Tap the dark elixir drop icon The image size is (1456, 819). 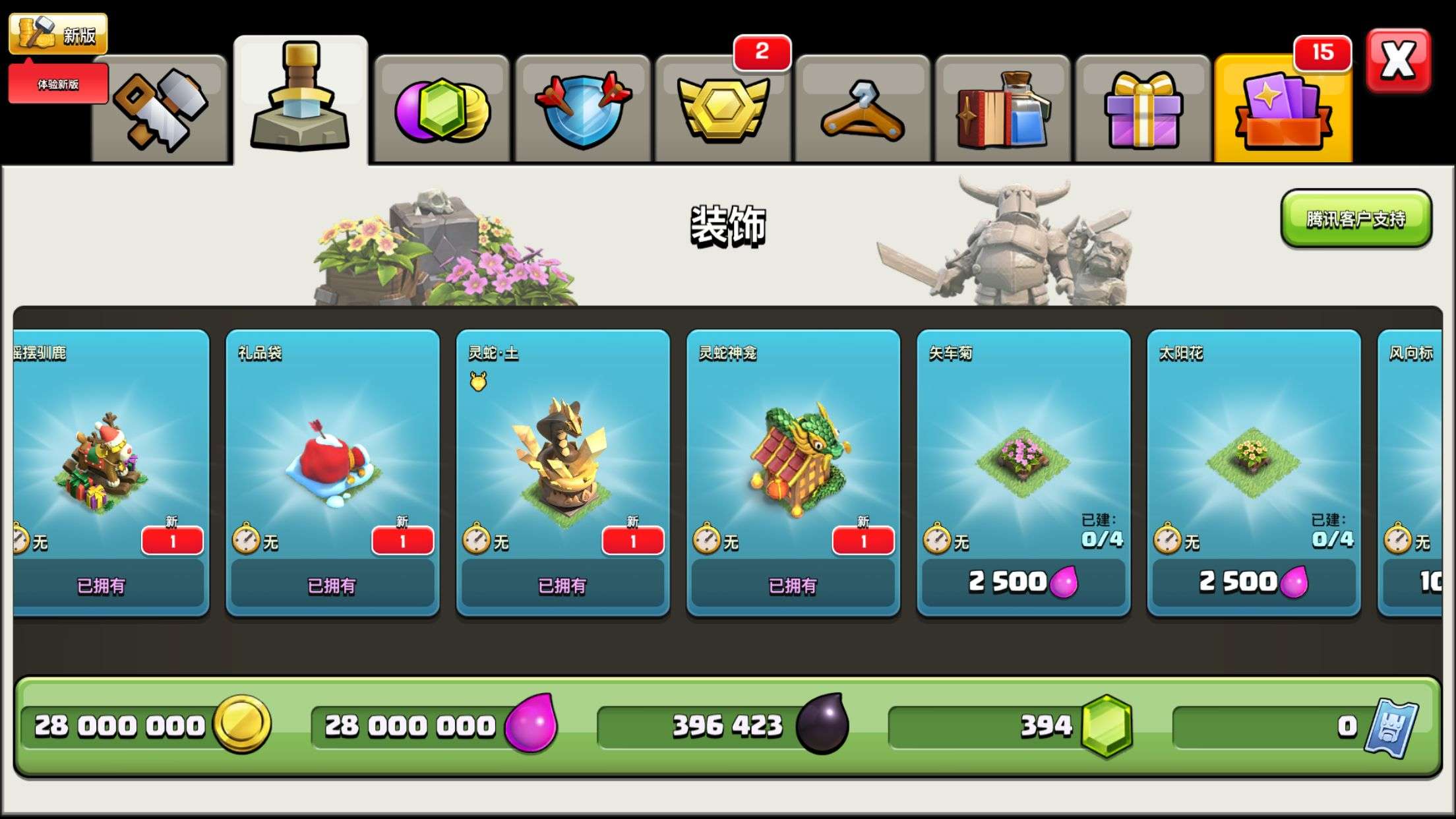(822, 723)
